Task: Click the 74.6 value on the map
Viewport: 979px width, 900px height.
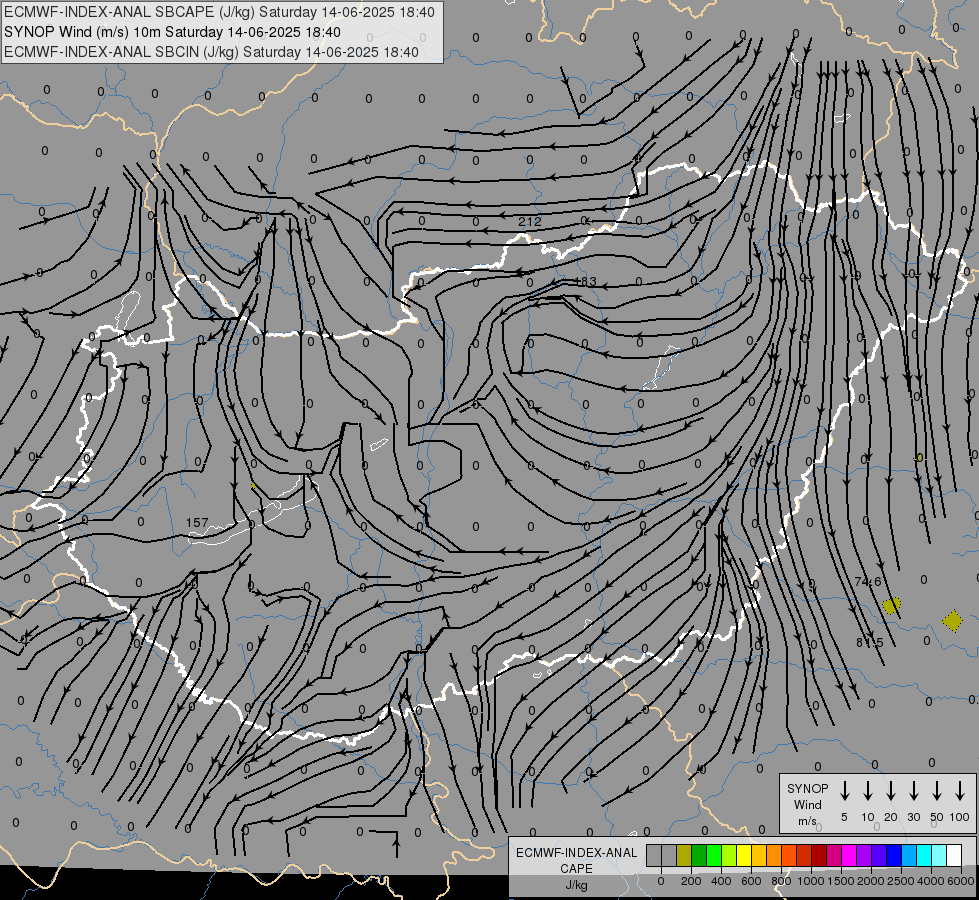Action: click(x=868, y=581)
